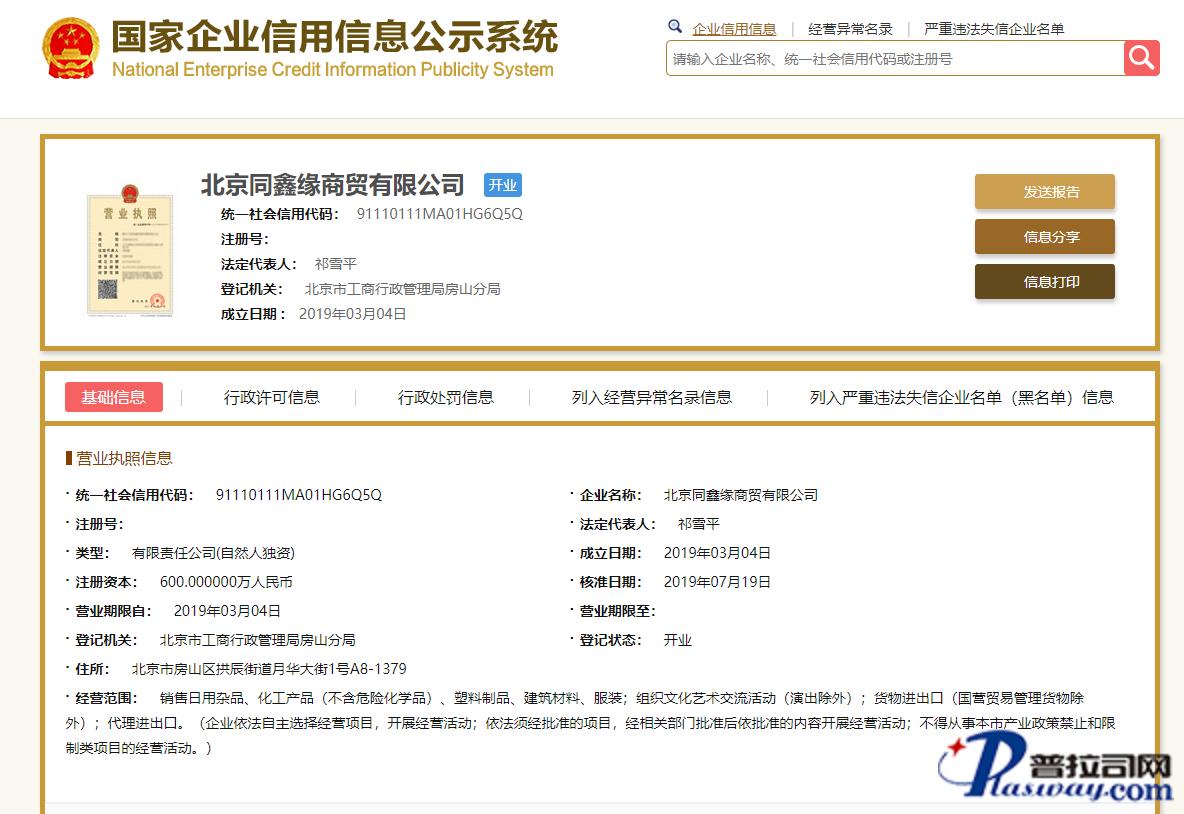Click the small magnifier icon beside 企业信用信息
The width and height of the screenshot is (1184, 814).
(x=675, y=27)
